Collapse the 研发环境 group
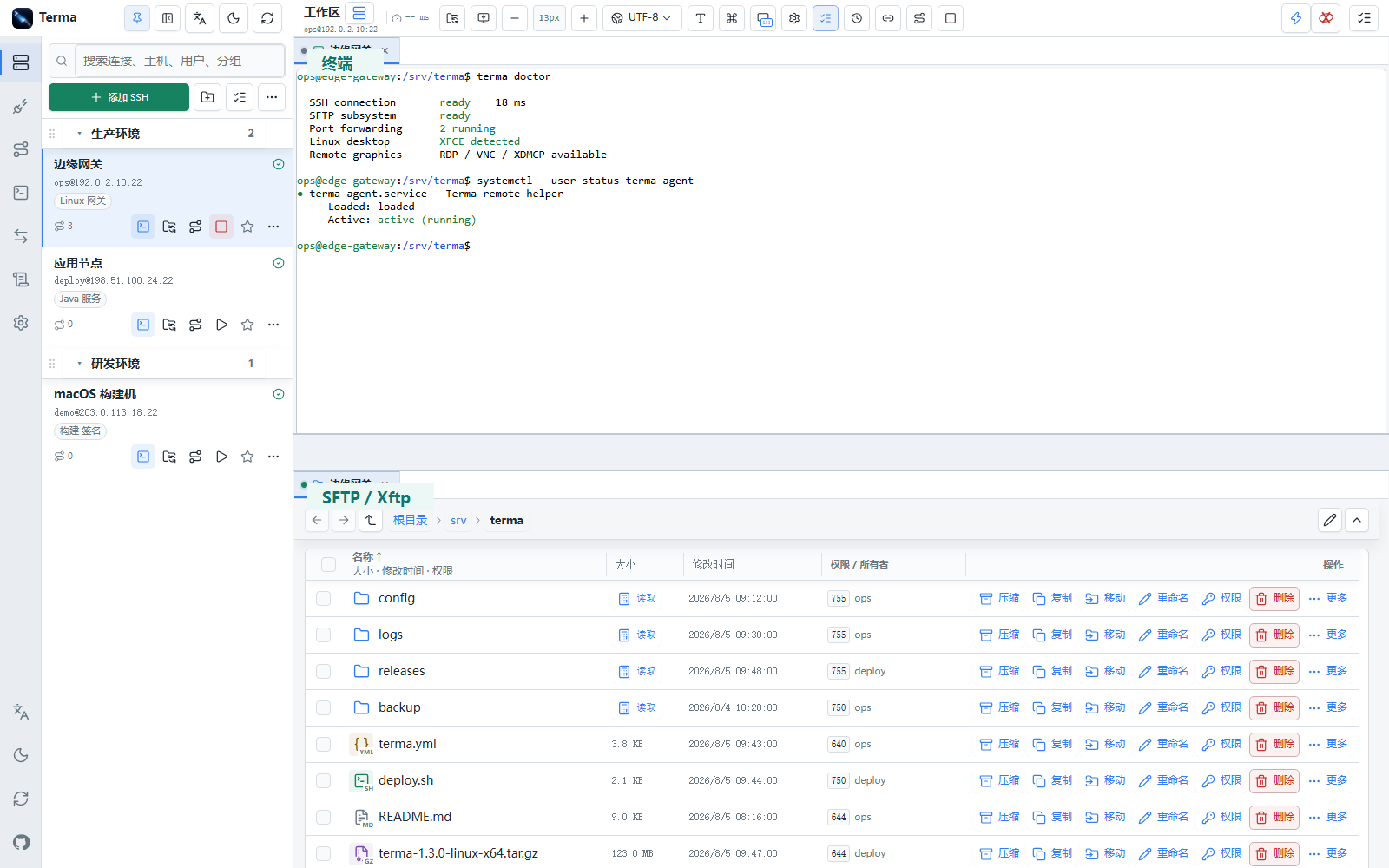This screenshot has width=1389, height=868. click(80, 364)
